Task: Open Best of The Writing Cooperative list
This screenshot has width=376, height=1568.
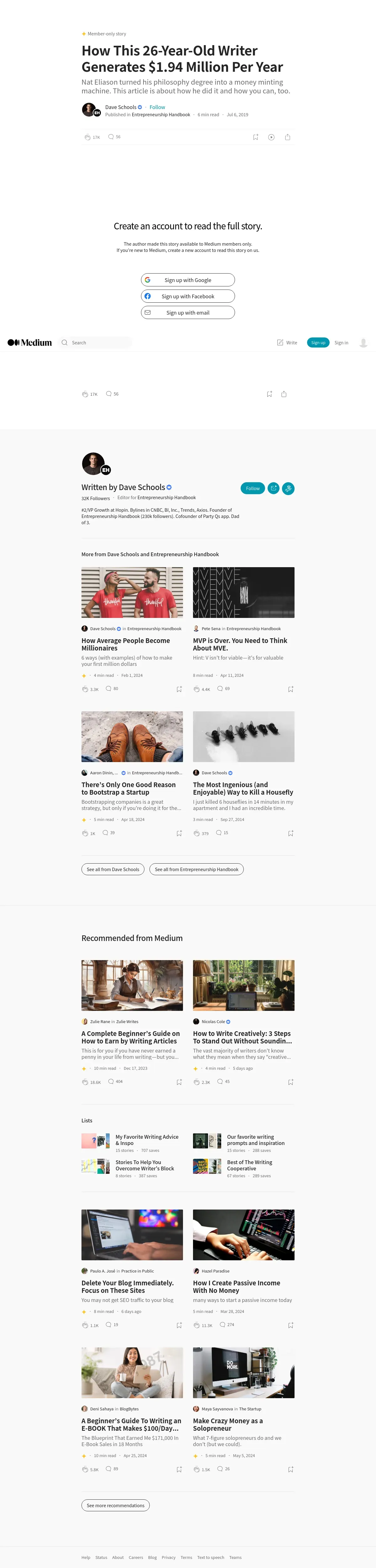Action: 249,1165
